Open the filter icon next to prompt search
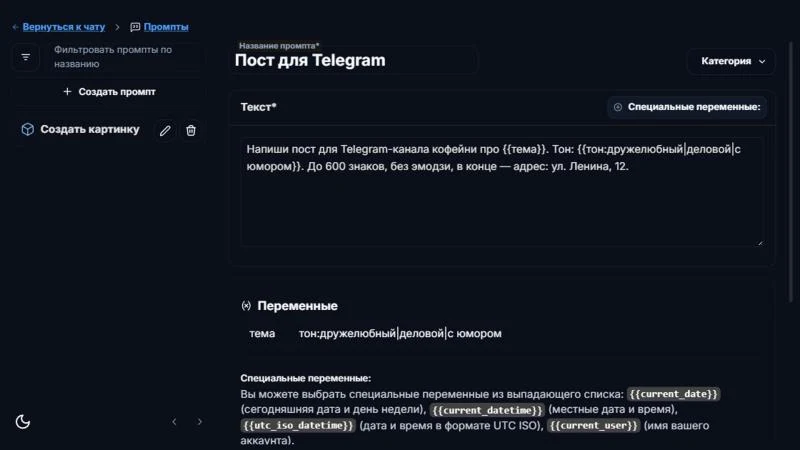Image resolution: width=800 pixels, height=450 pixels. [x=26, y=57]
